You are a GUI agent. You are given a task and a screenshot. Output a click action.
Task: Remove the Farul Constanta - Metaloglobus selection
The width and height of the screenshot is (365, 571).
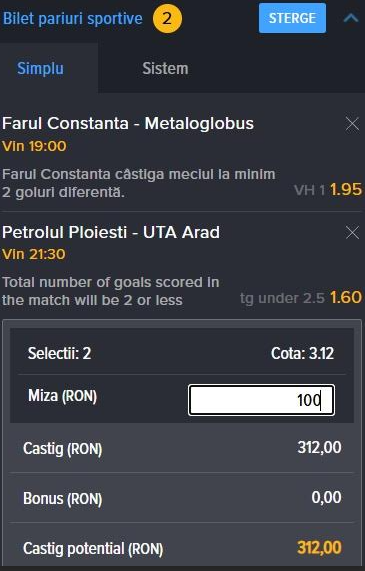pyautogui.click(x=352, y=124)
